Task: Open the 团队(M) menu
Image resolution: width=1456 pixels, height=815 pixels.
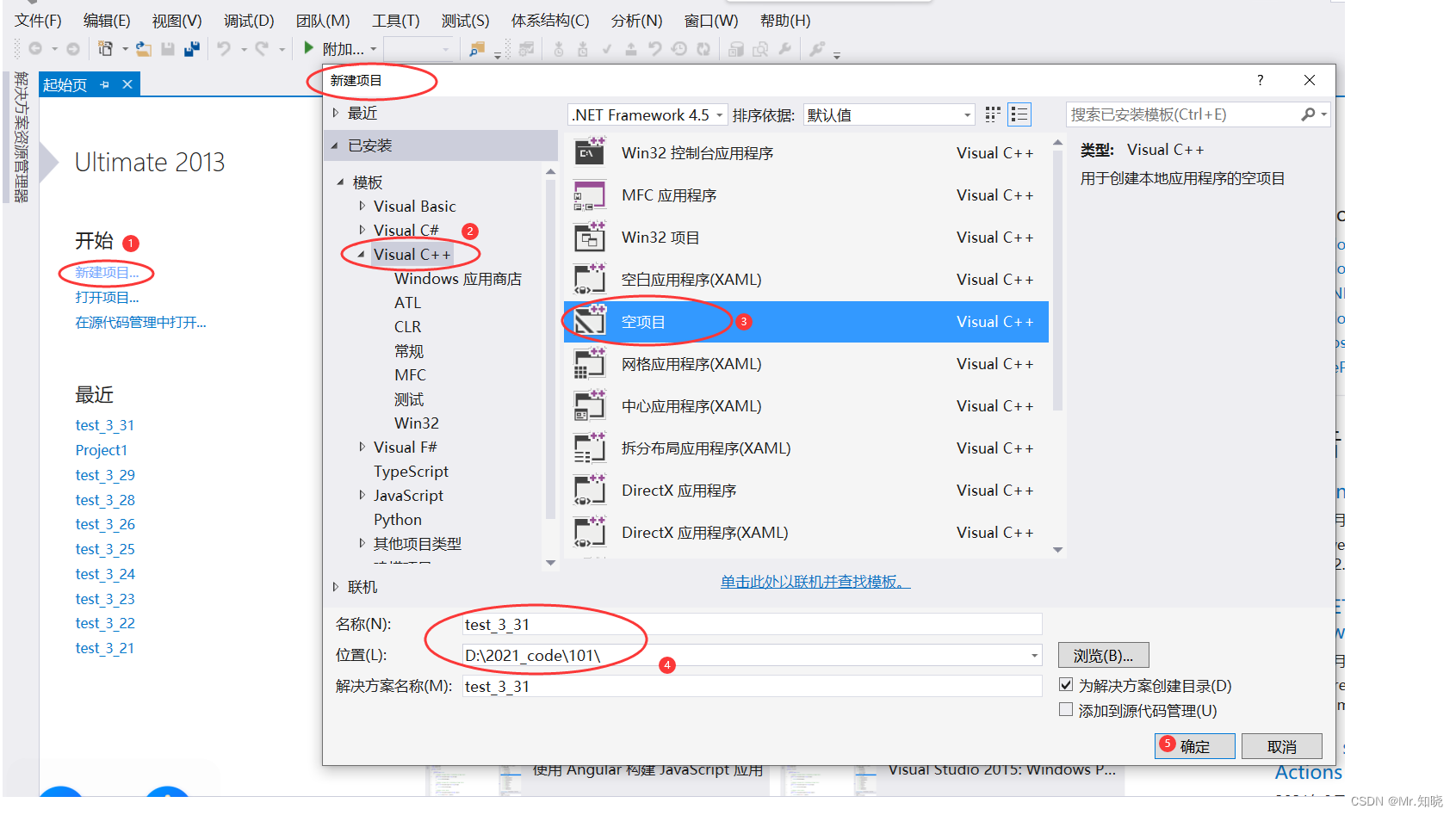Action: click(x=323, y=21)
